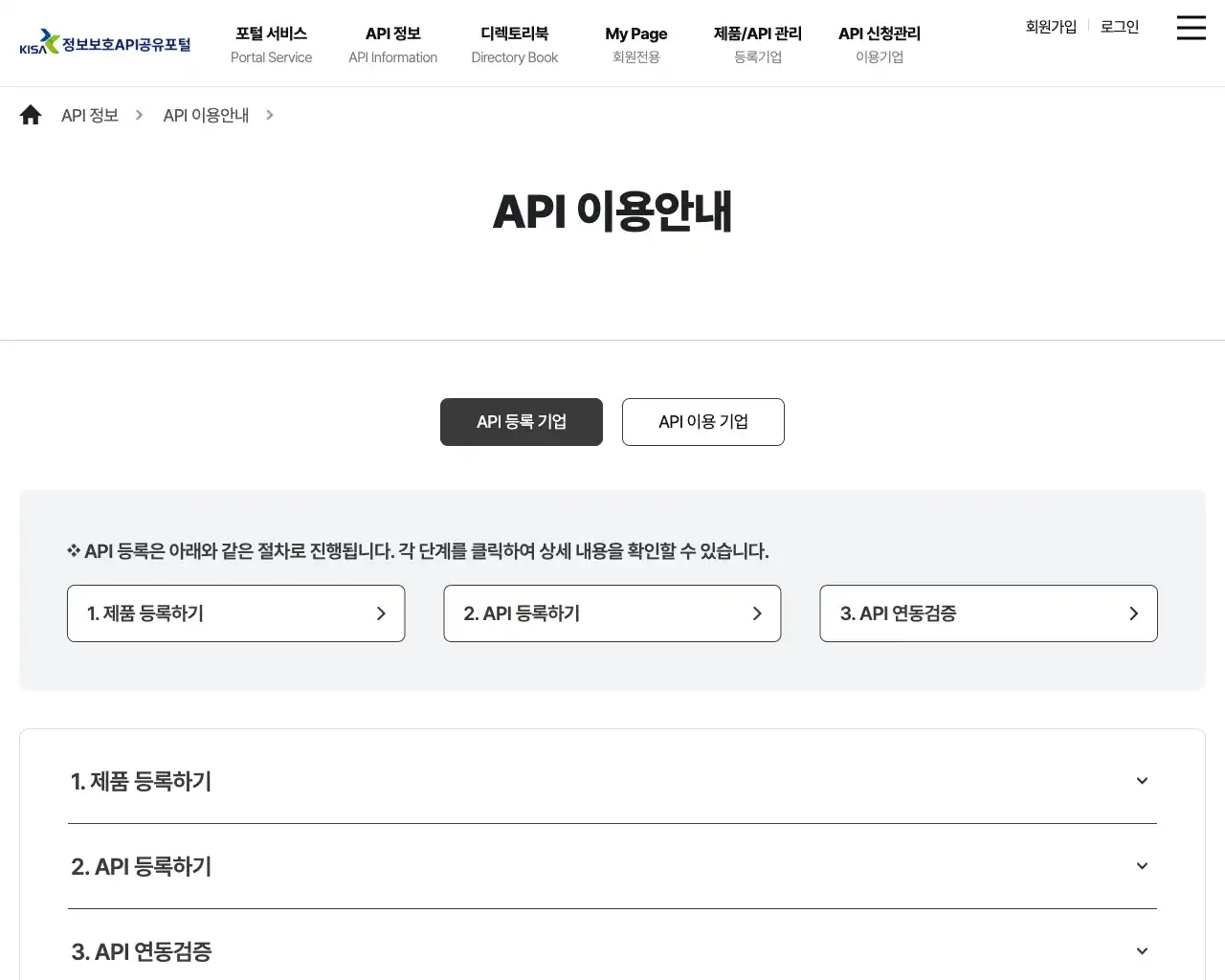Select the API 등록 기업 tab
The image size is (1225, 980).
tap(522, 422)
